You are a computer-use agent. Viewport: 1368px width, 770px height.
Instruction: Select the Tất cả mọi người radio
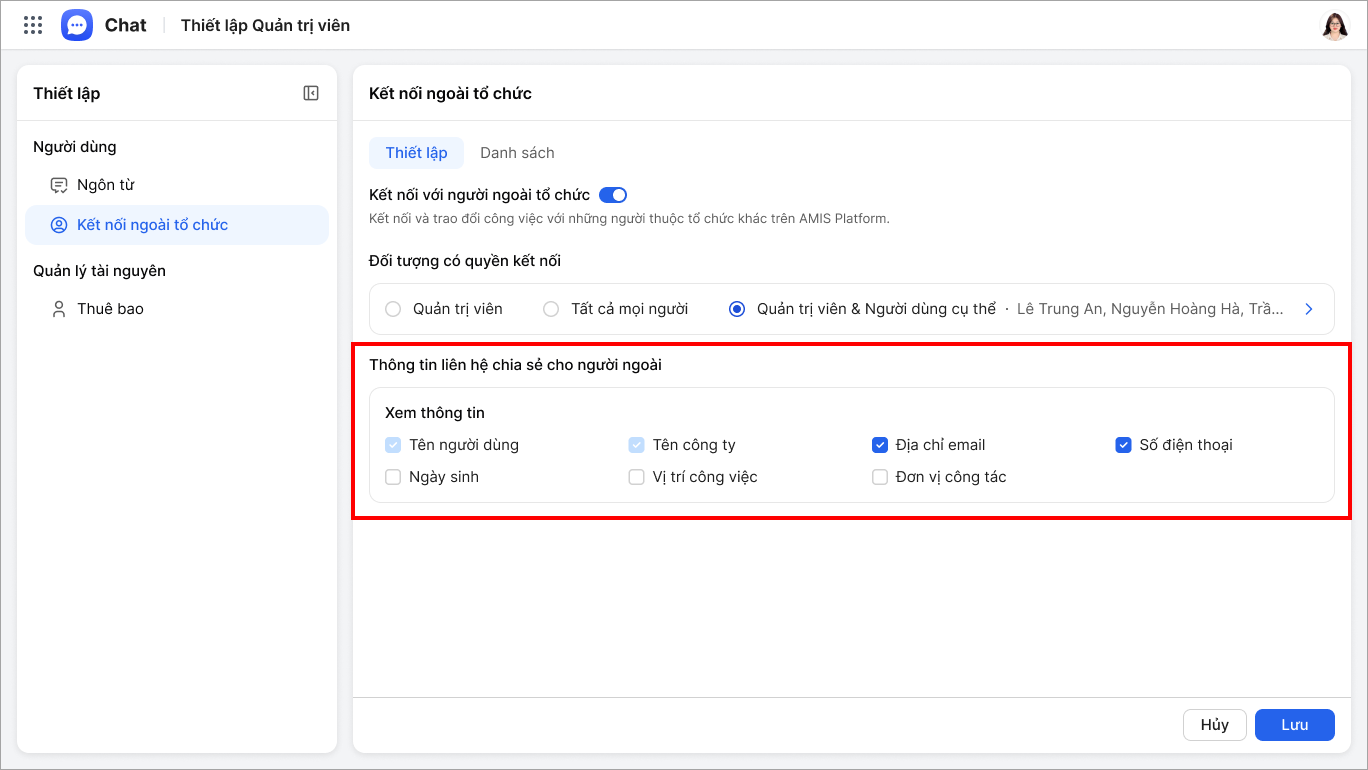tap(551, 309)
